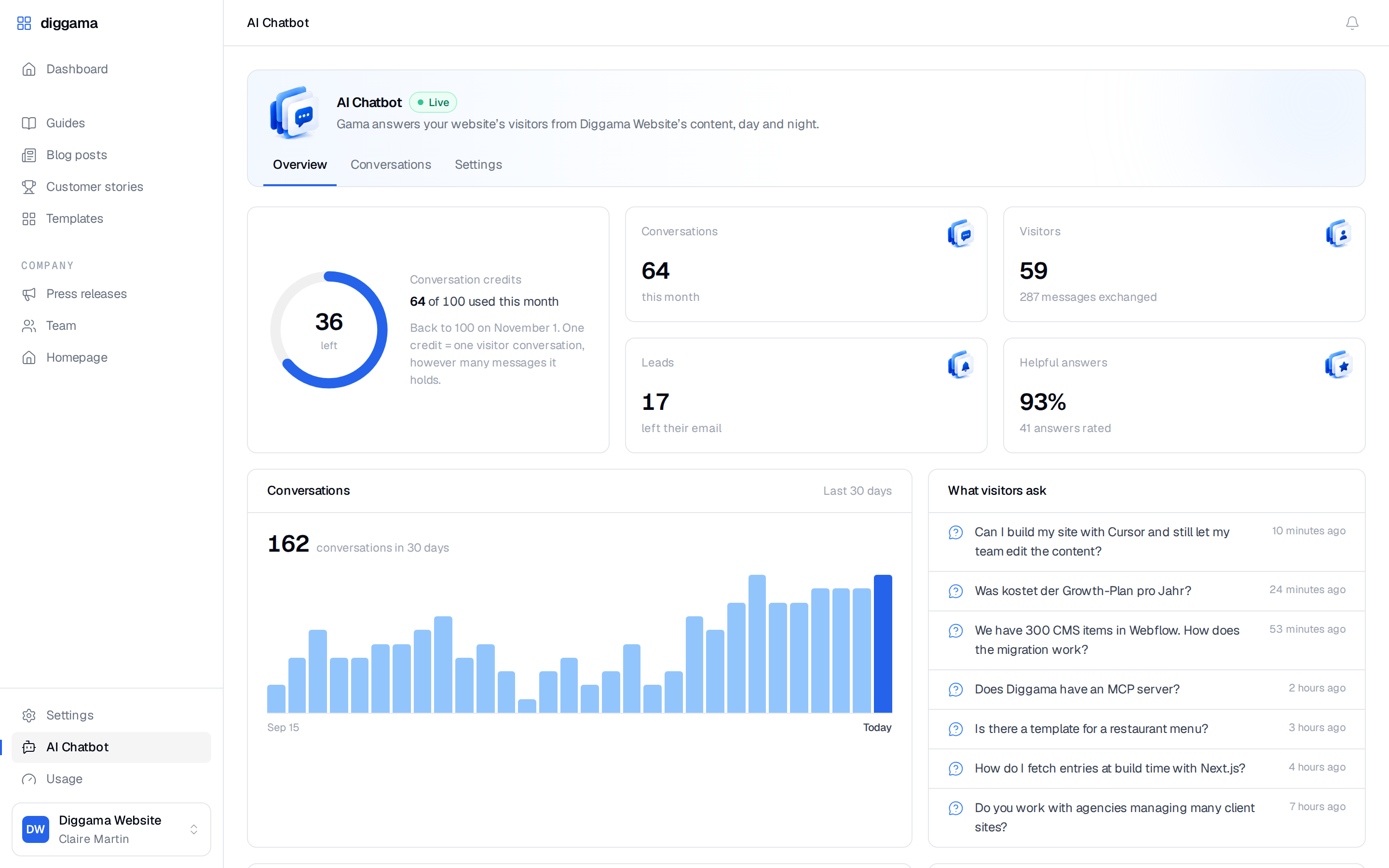Click the Settings gear icon in sidebar
This screenshot has height=868, width=1389.
tap(29, 715)
